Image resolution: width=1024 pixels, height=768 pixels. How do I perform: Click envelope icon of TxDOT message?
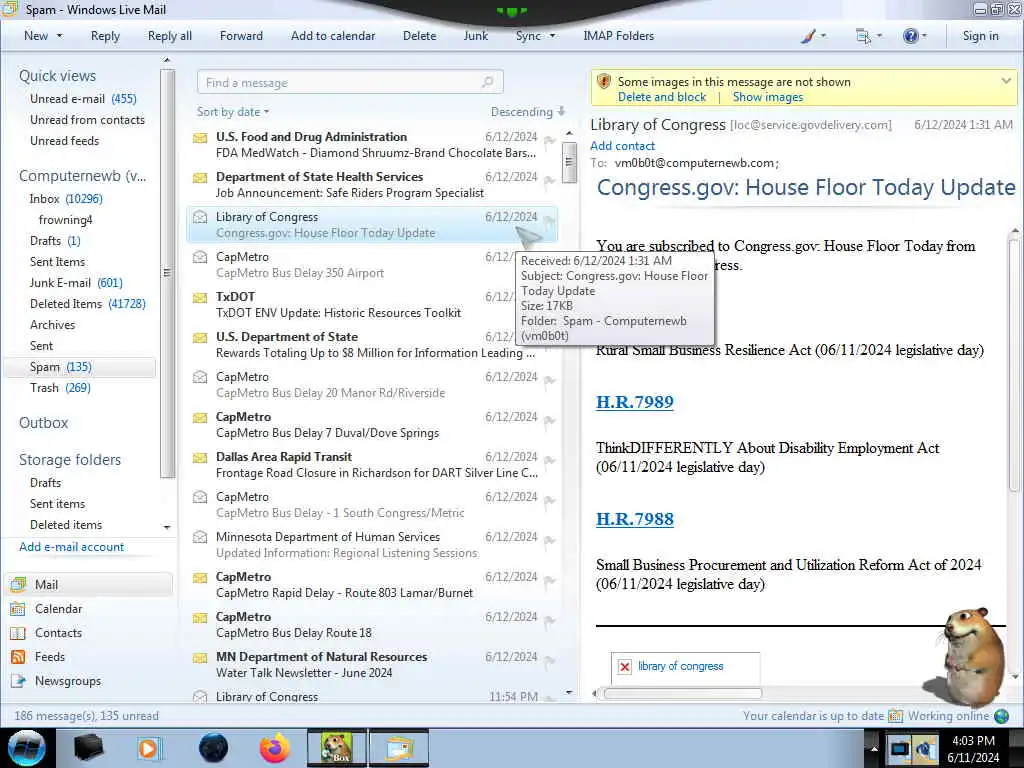click(x=200, y=298)
